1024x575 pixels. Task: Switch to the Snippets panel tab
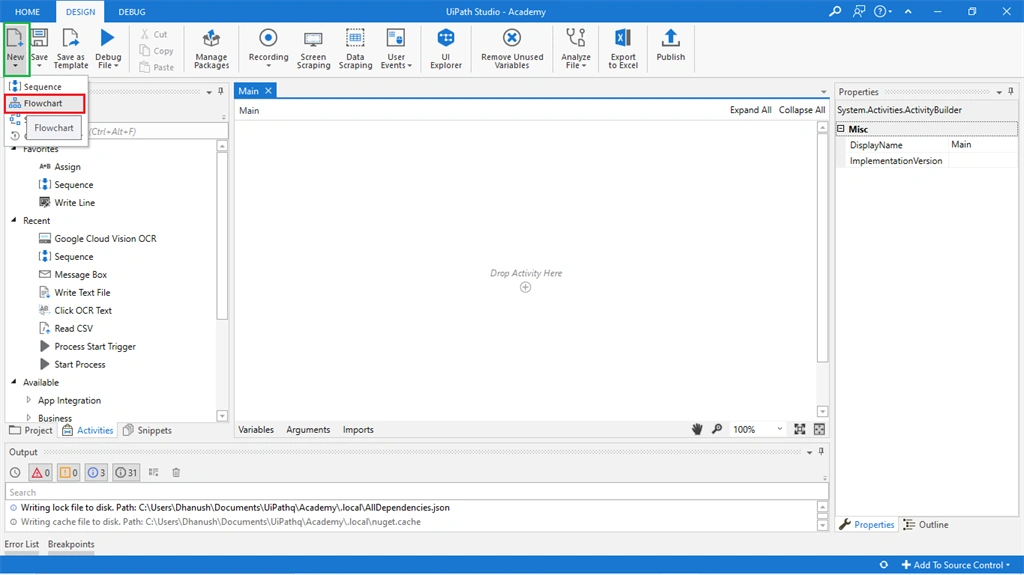tap(147, 430)
